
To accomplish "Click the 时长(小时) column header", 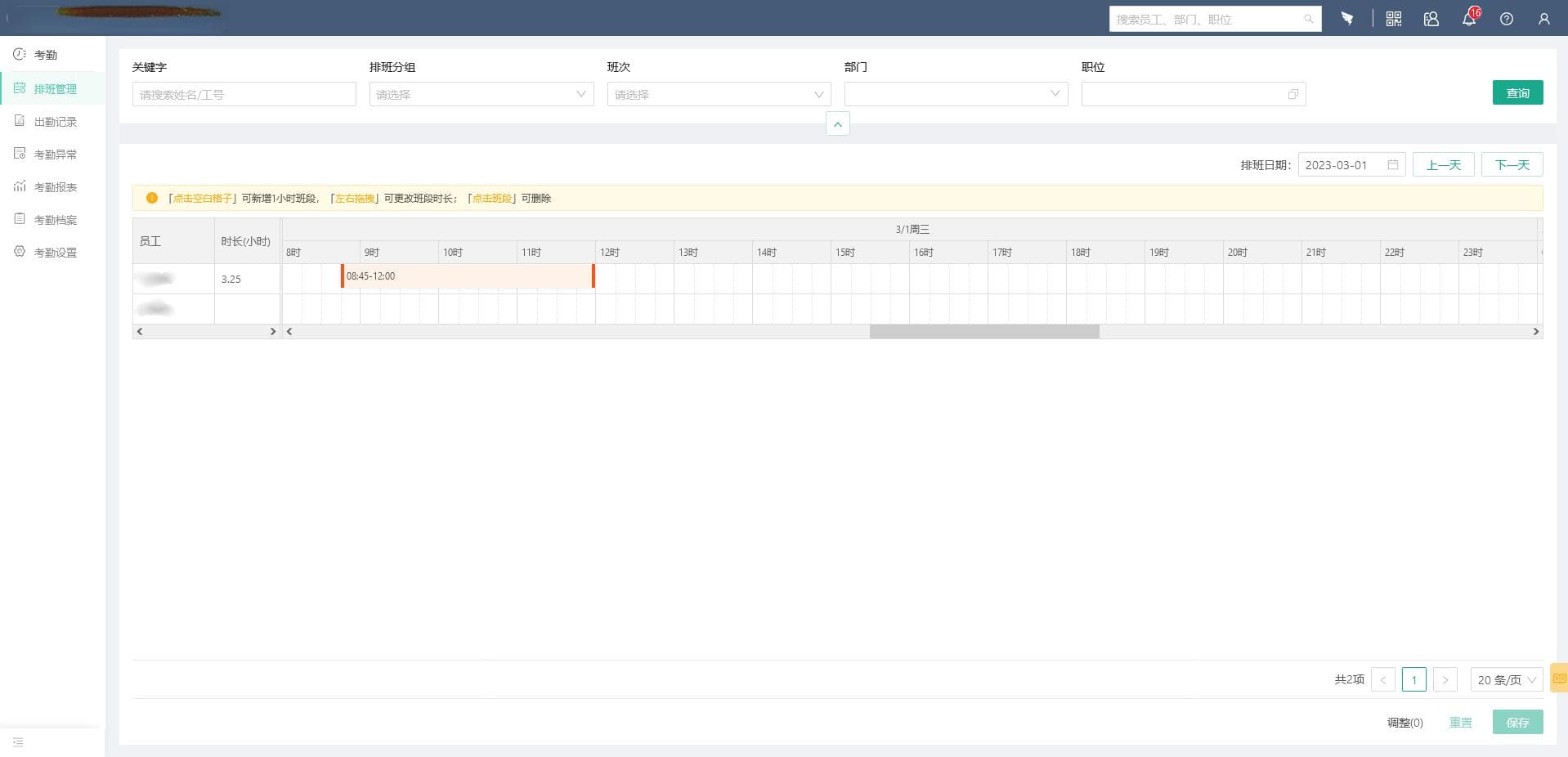I will [x=247, y=241].
